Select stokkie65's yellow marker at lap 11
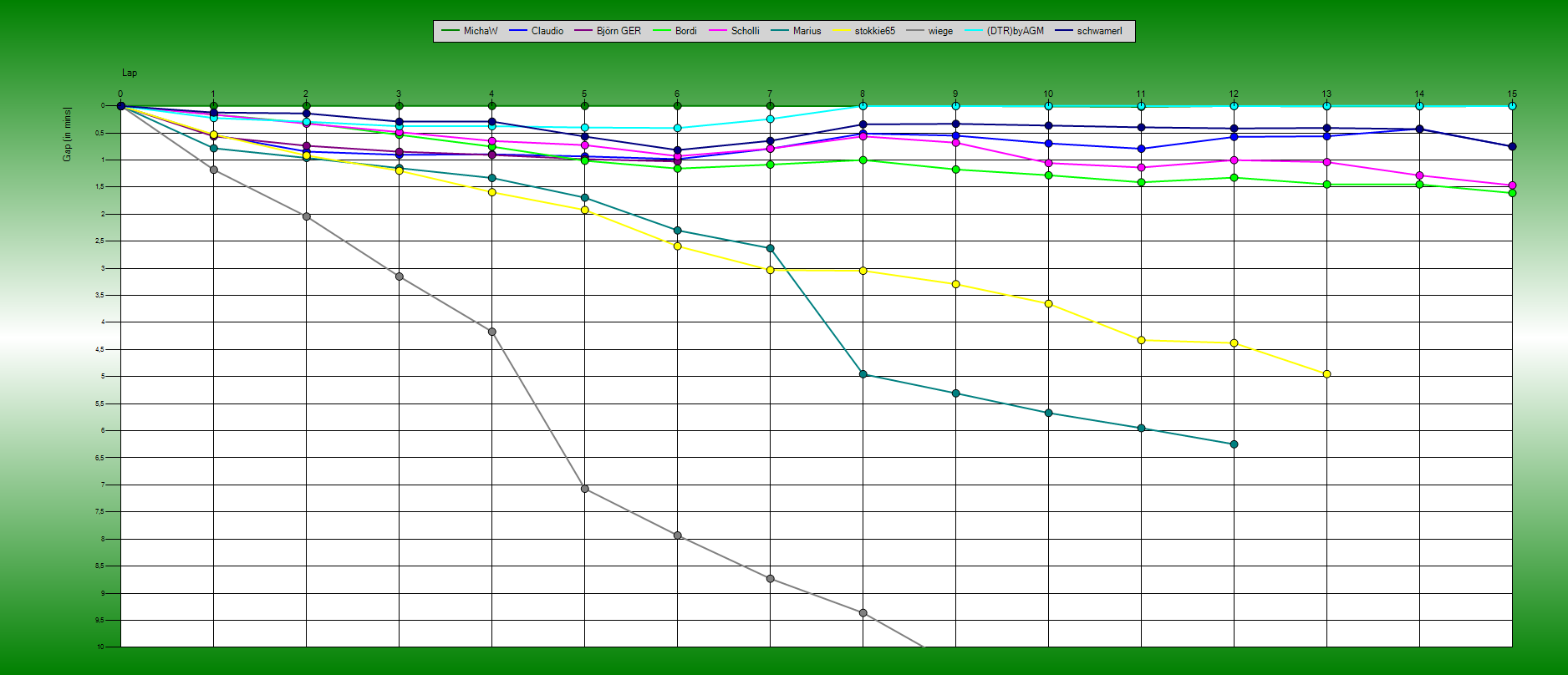This screenshot has height=675, width=1568. coord(1141,340)
